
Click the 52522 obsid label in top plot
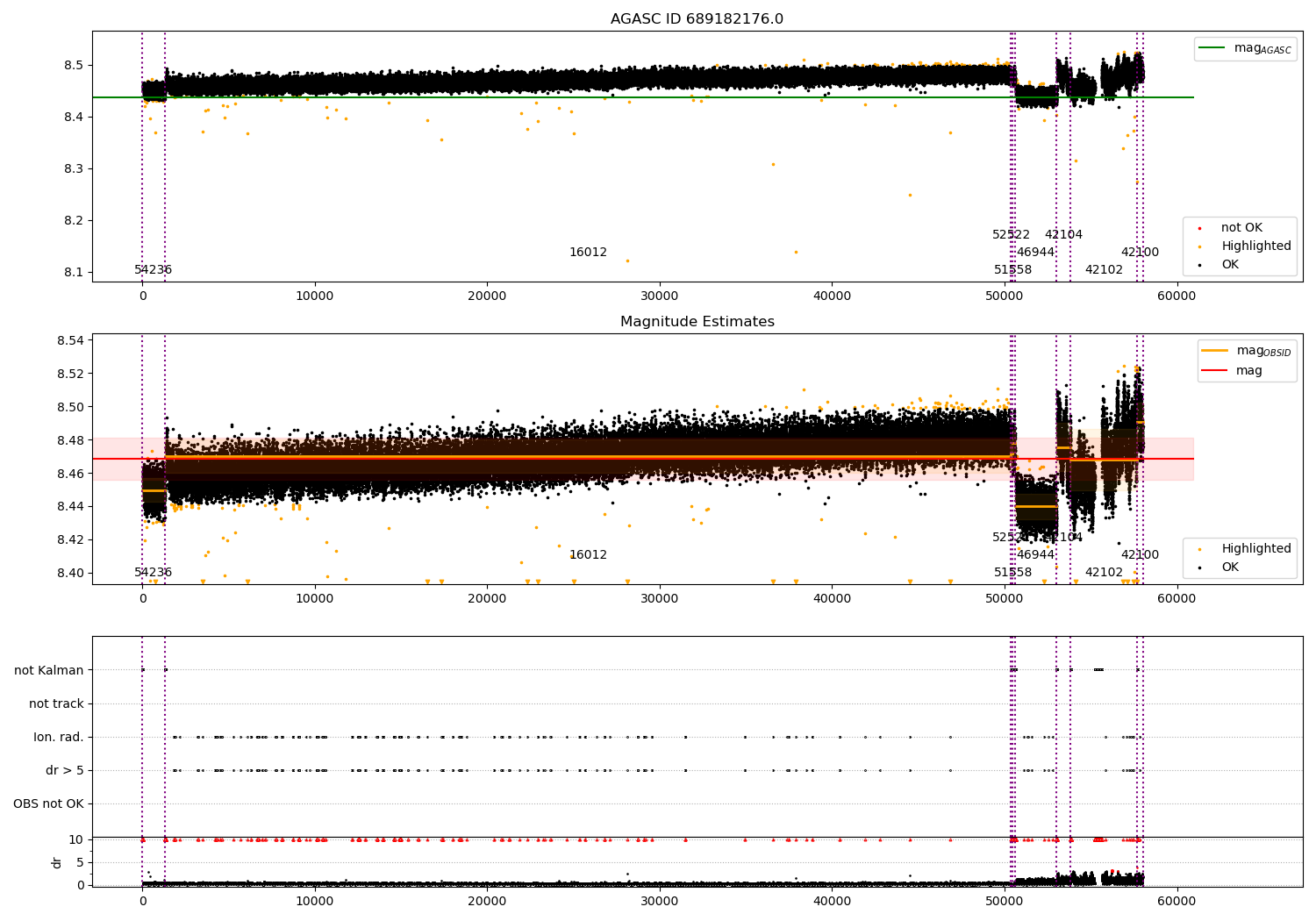(1011, 235)
